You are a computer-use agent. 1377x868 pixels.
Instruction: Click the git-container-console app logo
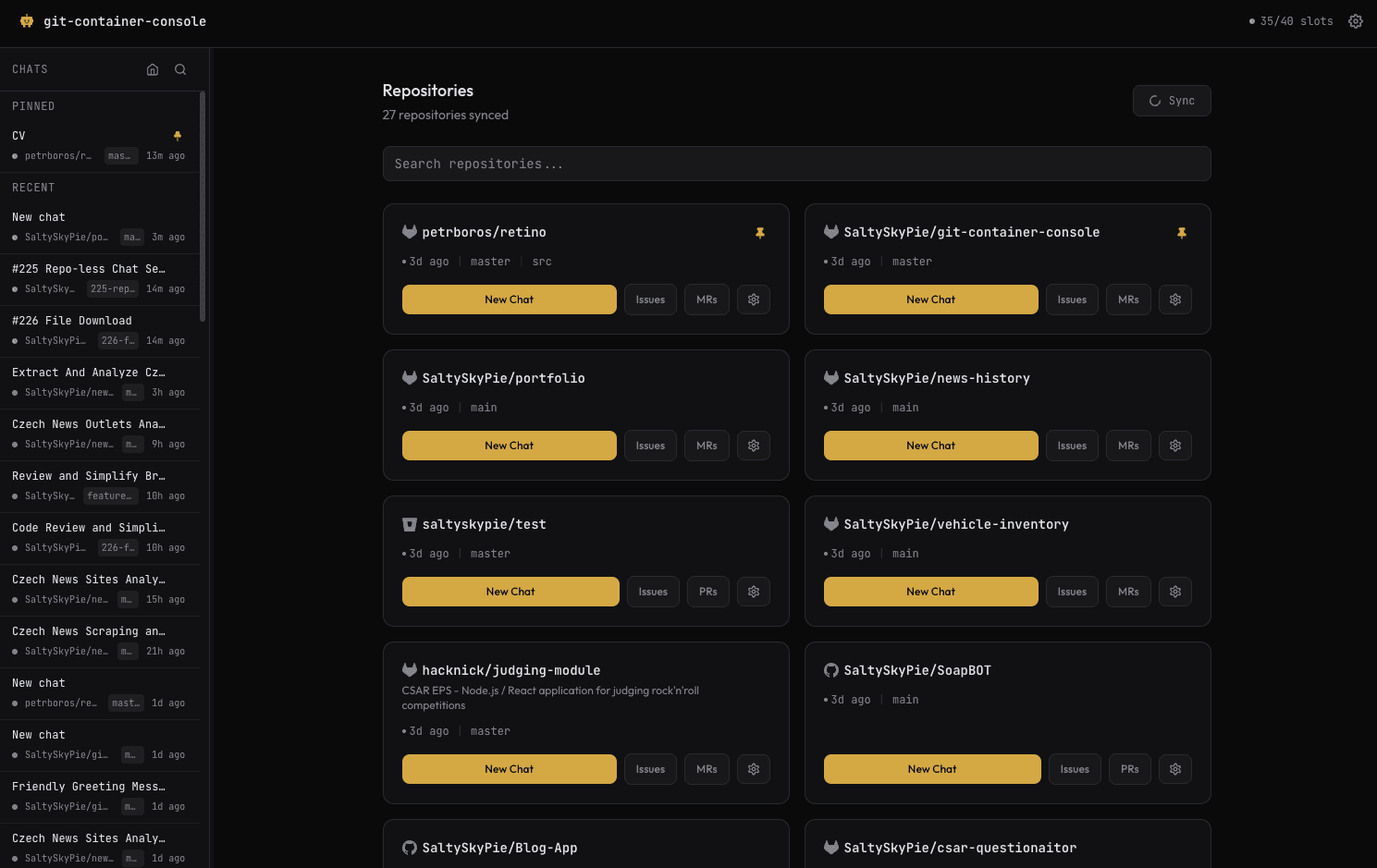(x=27, y=21)
